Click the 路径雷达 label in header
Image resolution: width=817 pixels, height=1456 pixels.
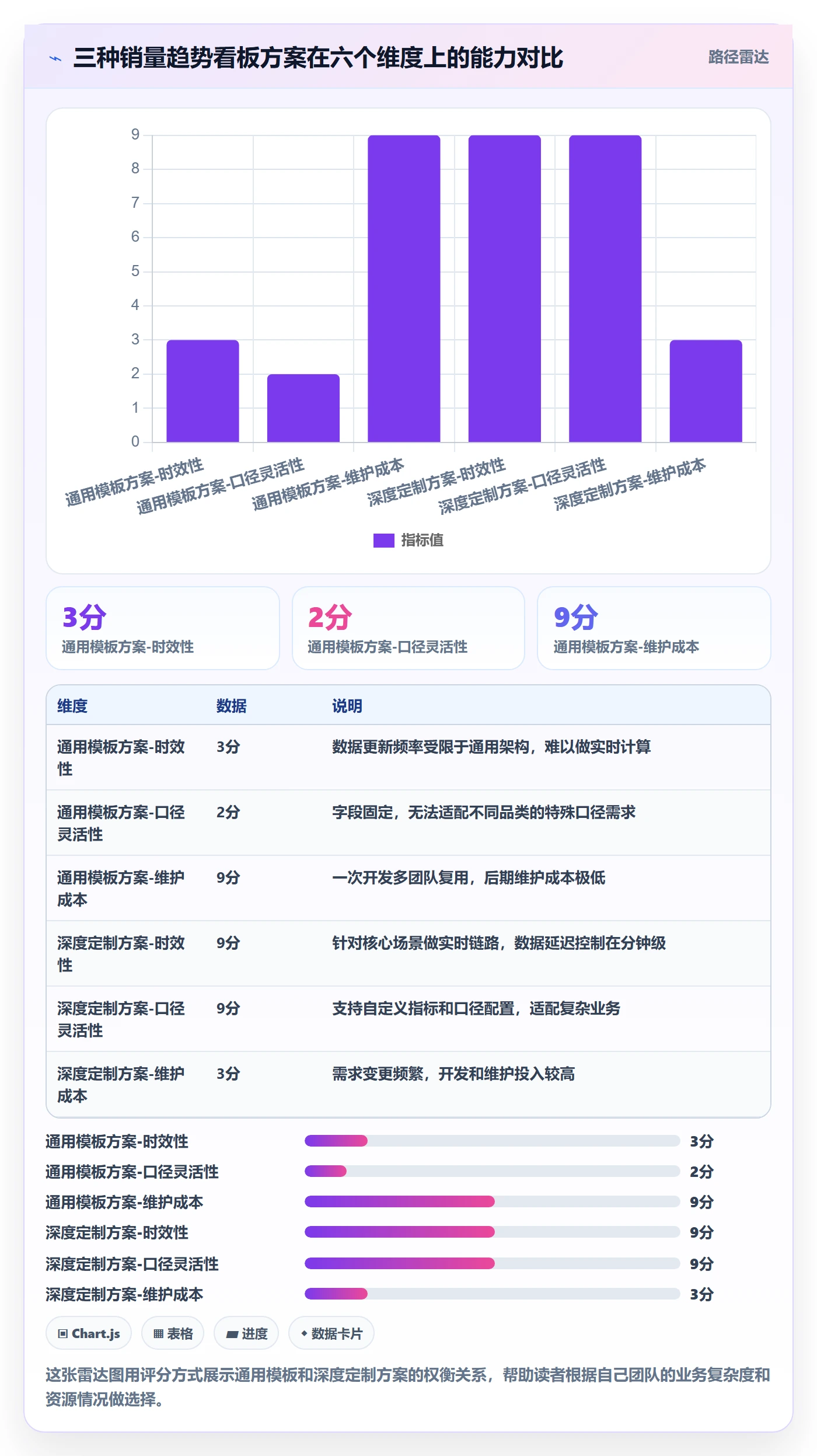click(738, 57)
